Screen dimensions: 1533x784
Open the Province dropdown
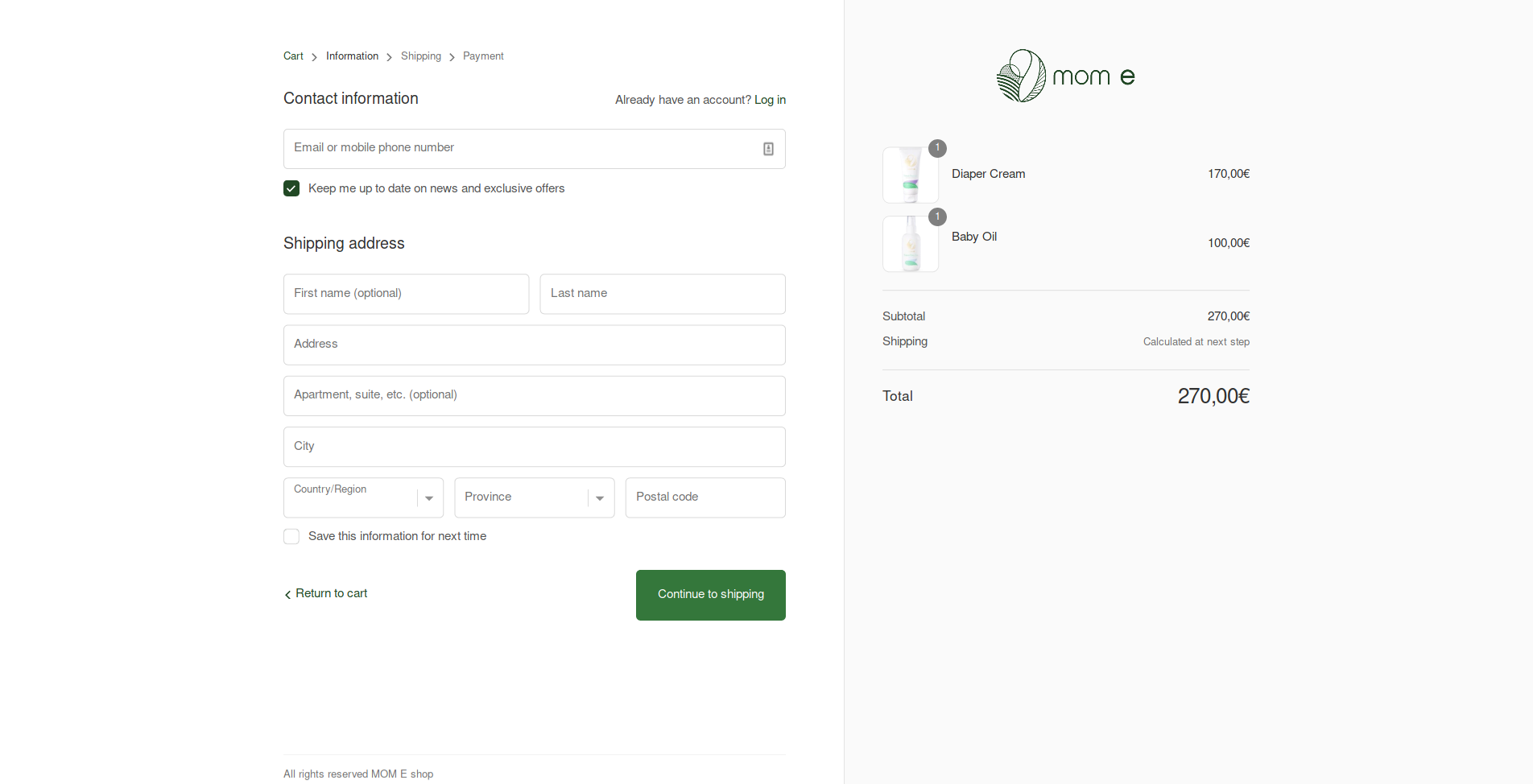(x=534, y=497)
